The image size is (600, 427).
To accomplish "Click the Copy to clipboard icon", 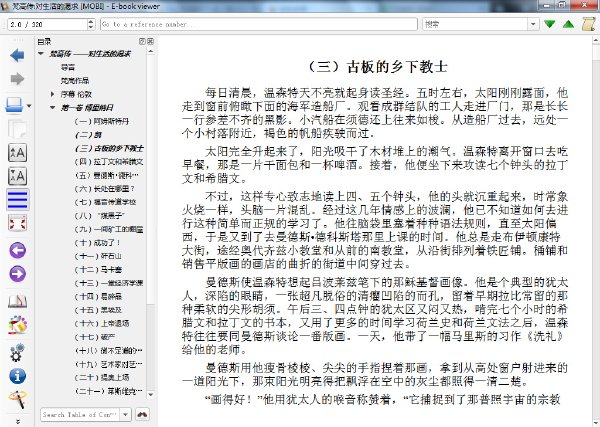I will tap(17, 129).
